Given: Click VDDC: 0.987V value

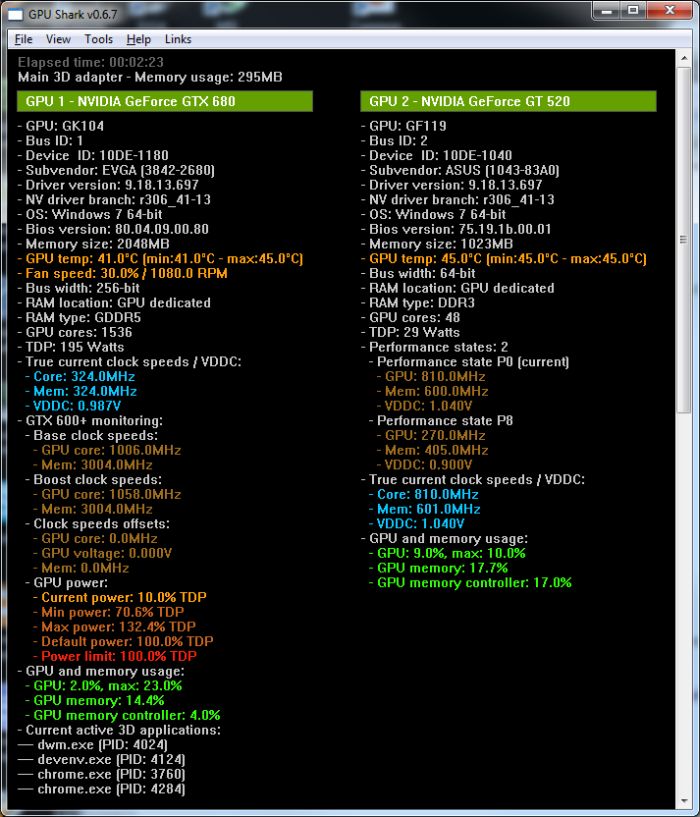Looking at the screenshot, I should 73,406.
